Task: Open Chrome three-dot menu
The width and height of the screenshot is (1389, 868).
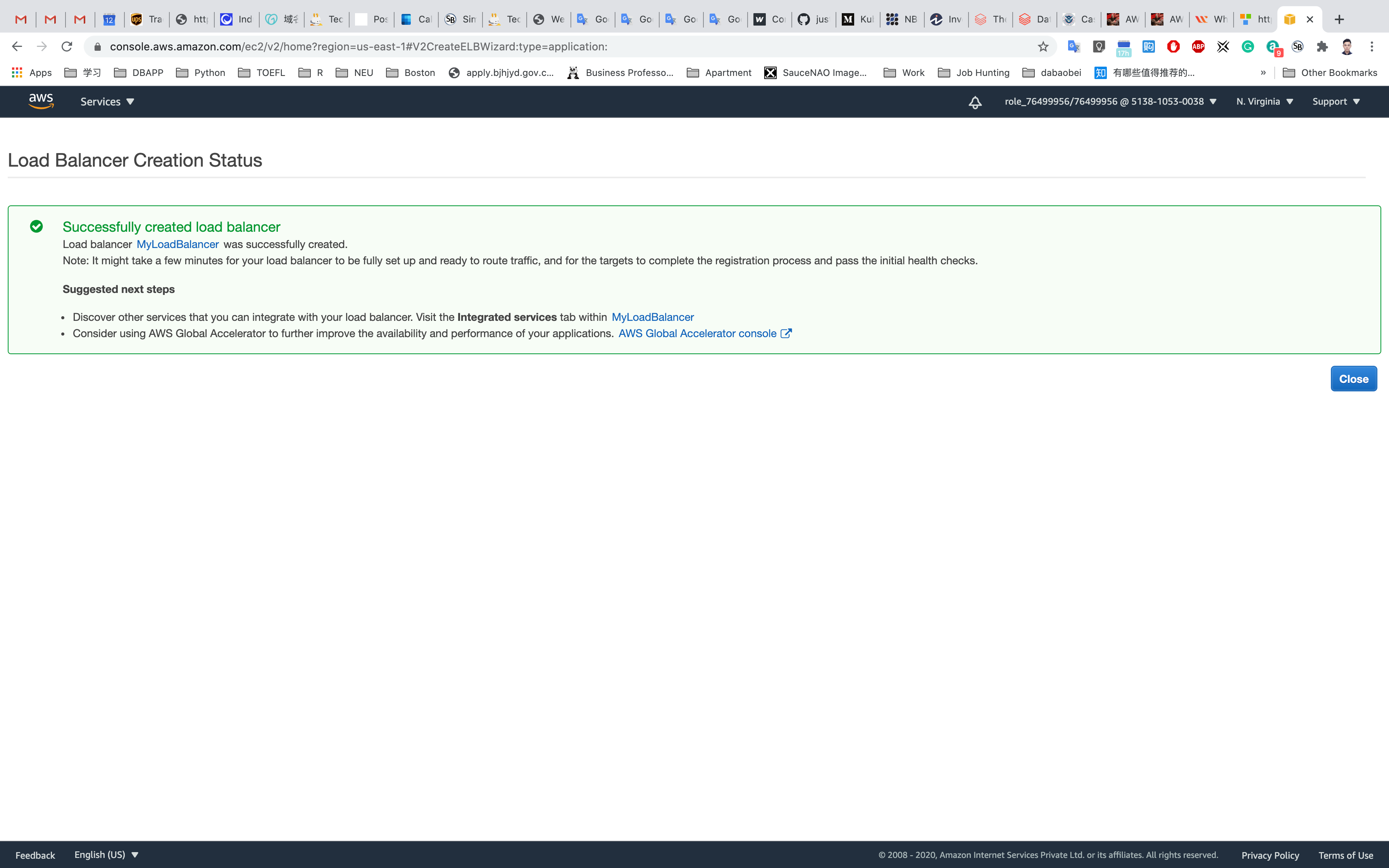Action: pyautogui.click(x=1372, y=46)
